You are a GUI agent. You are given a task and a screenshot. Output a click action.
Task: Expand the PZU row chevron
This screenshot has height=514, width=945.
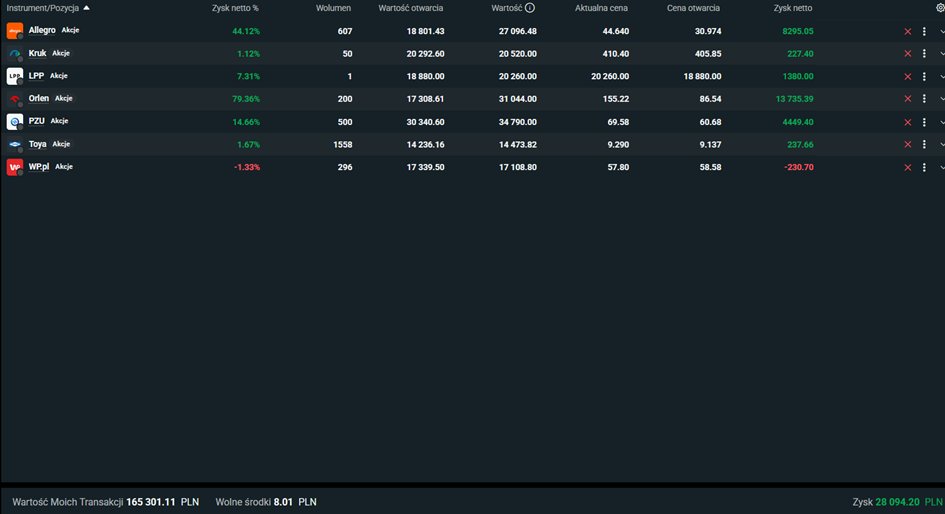pyautogui.click(x=942, y=122)
